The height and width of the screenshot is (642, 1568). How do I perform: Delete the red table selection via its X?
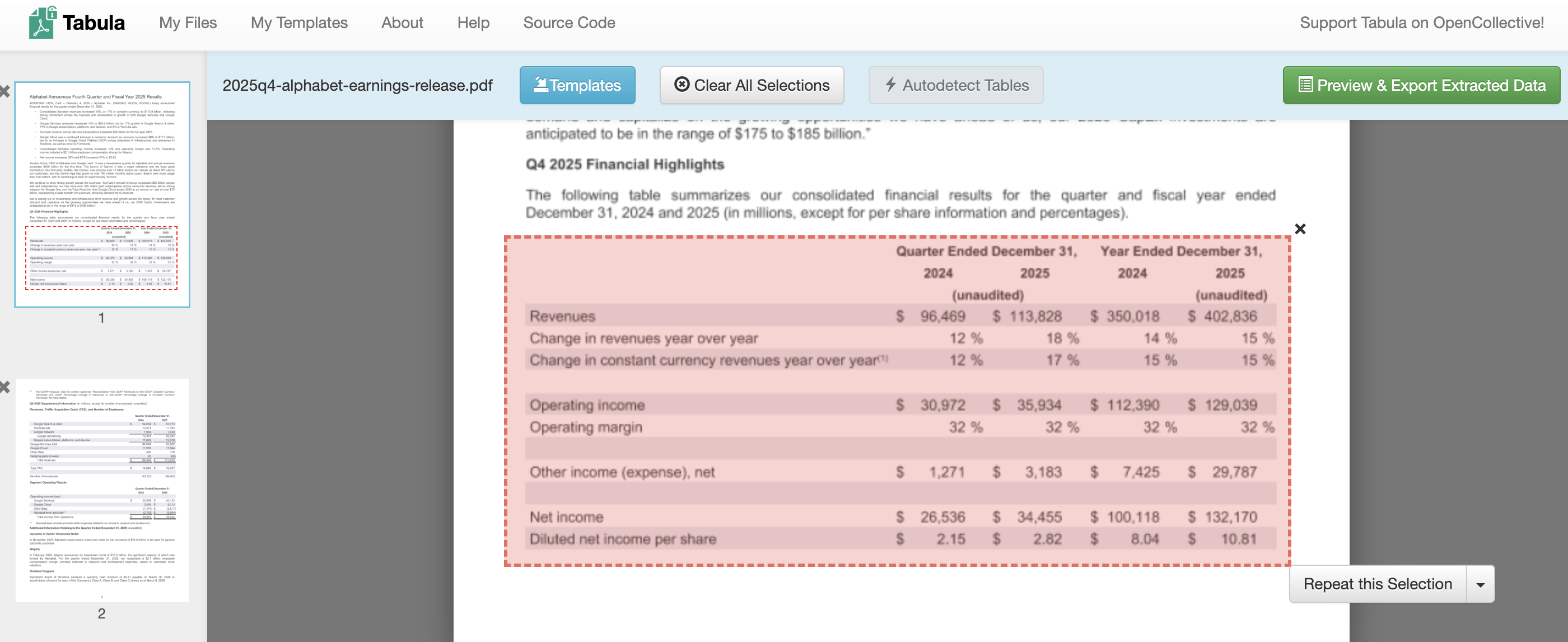[1300, 229]
